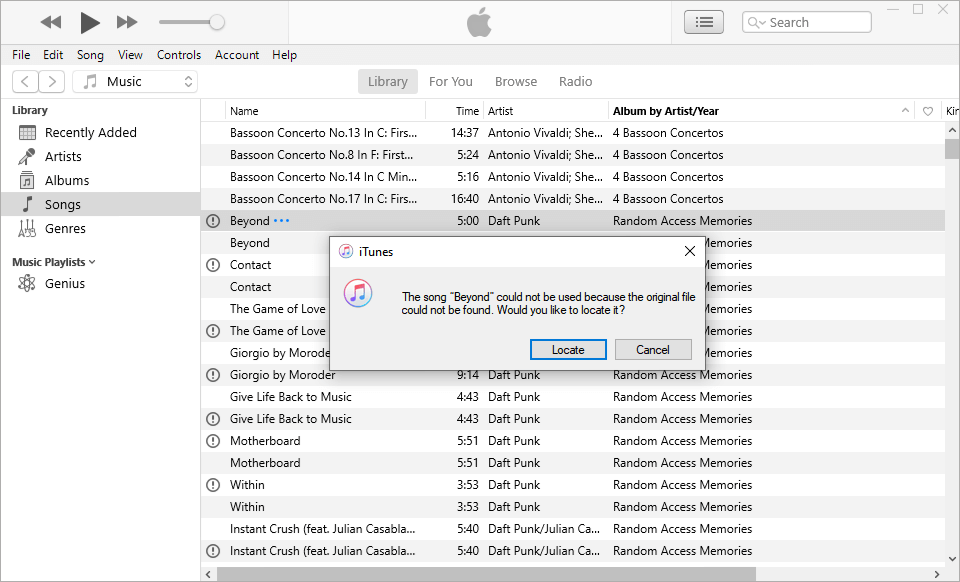The width and height of the screenshot is (960, 582).
Task: Cancel the missing file dialog
Action: (653, 349)
